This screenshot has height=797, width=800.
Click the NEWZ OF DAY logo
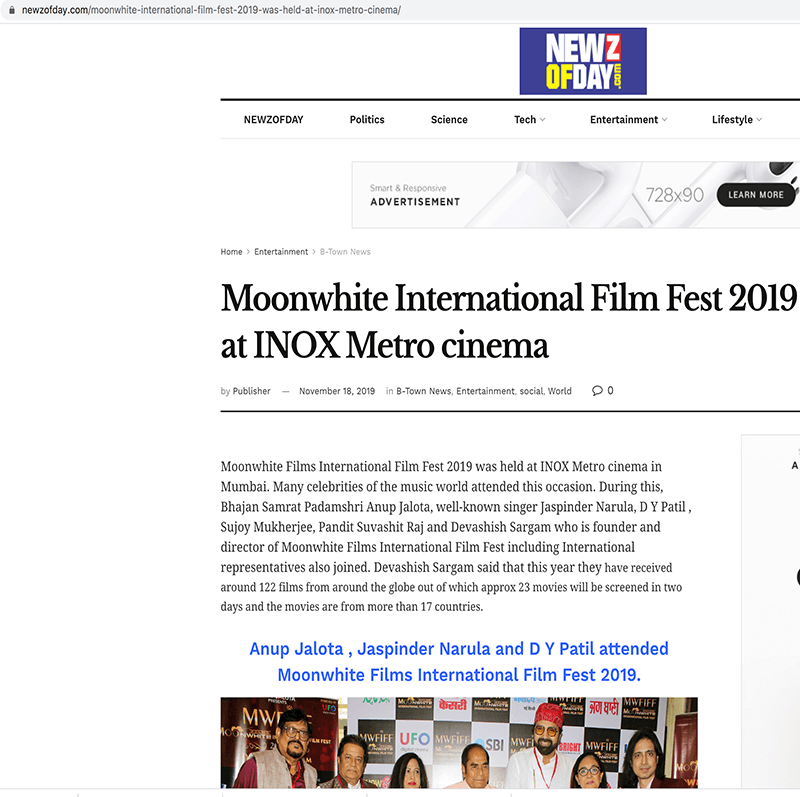click(x=583, y=61)
